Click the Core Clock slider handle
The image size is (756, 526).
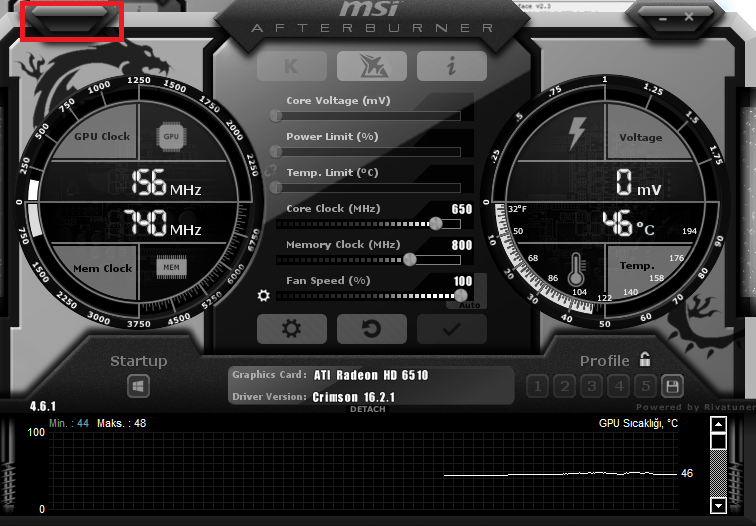pos(435,224)
